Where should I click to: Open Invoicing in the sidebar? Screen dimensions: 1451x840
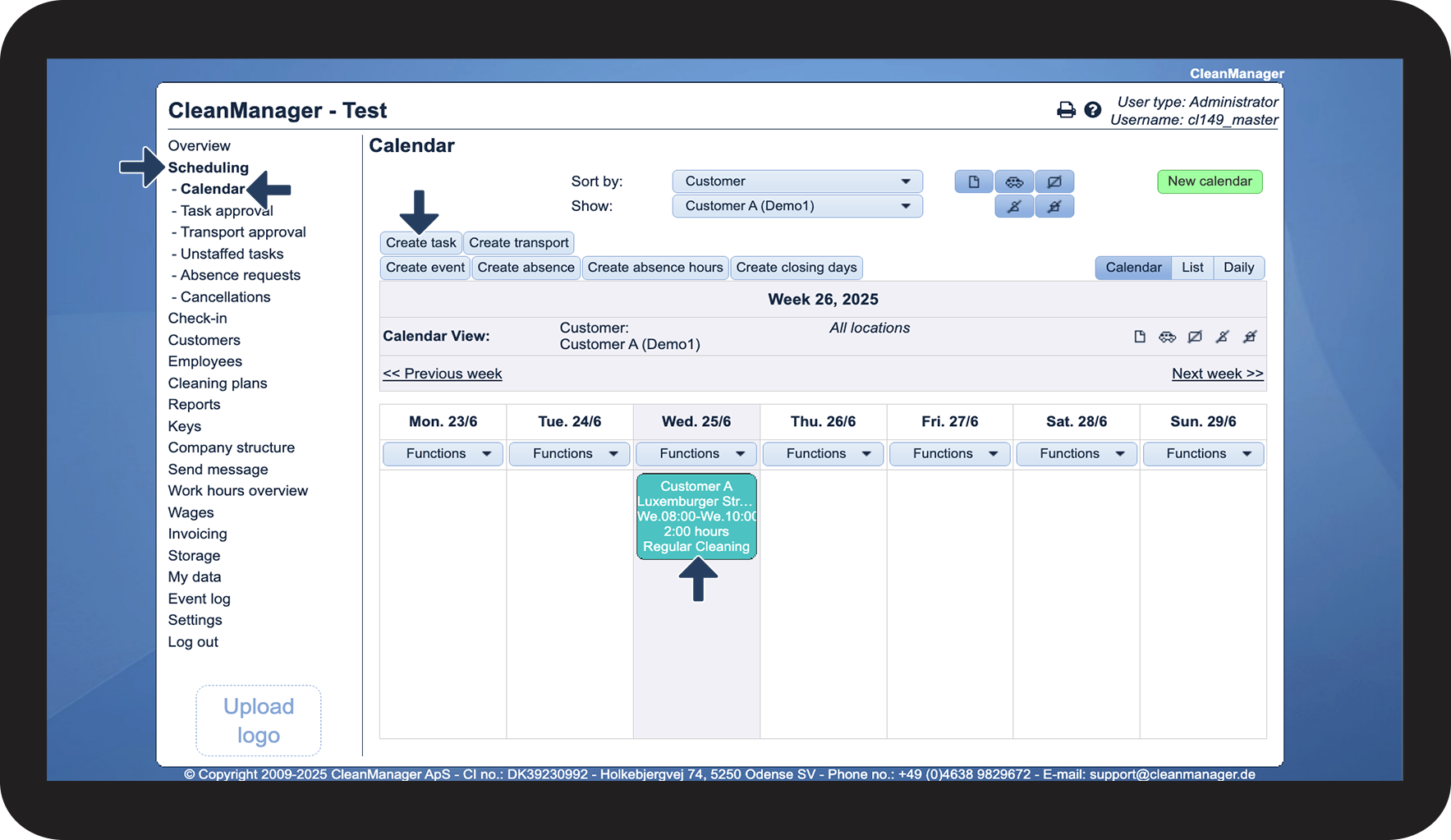click(198, 534)
